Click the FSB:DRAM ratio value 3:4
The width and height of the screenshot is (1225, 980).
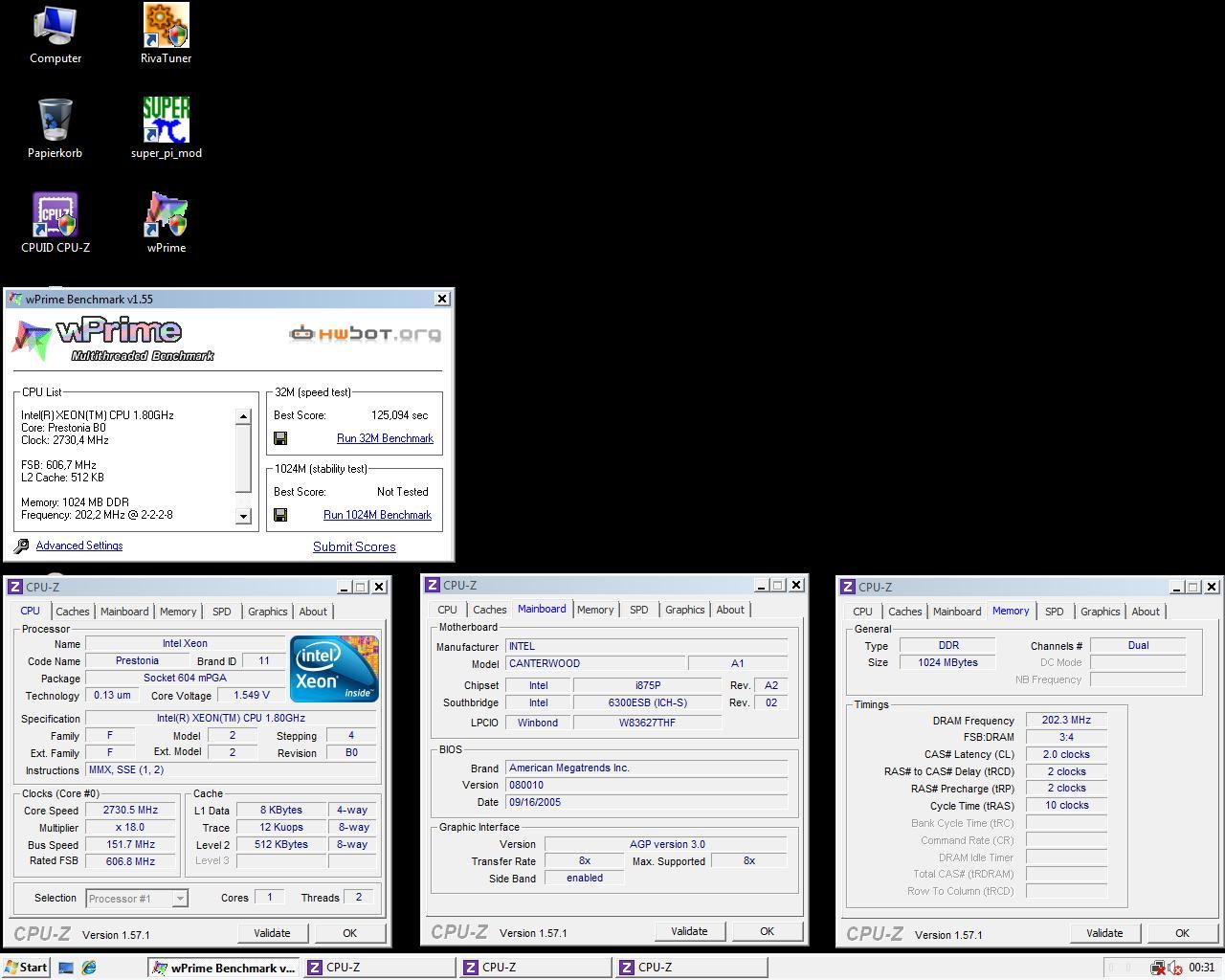click(1066, 737)
